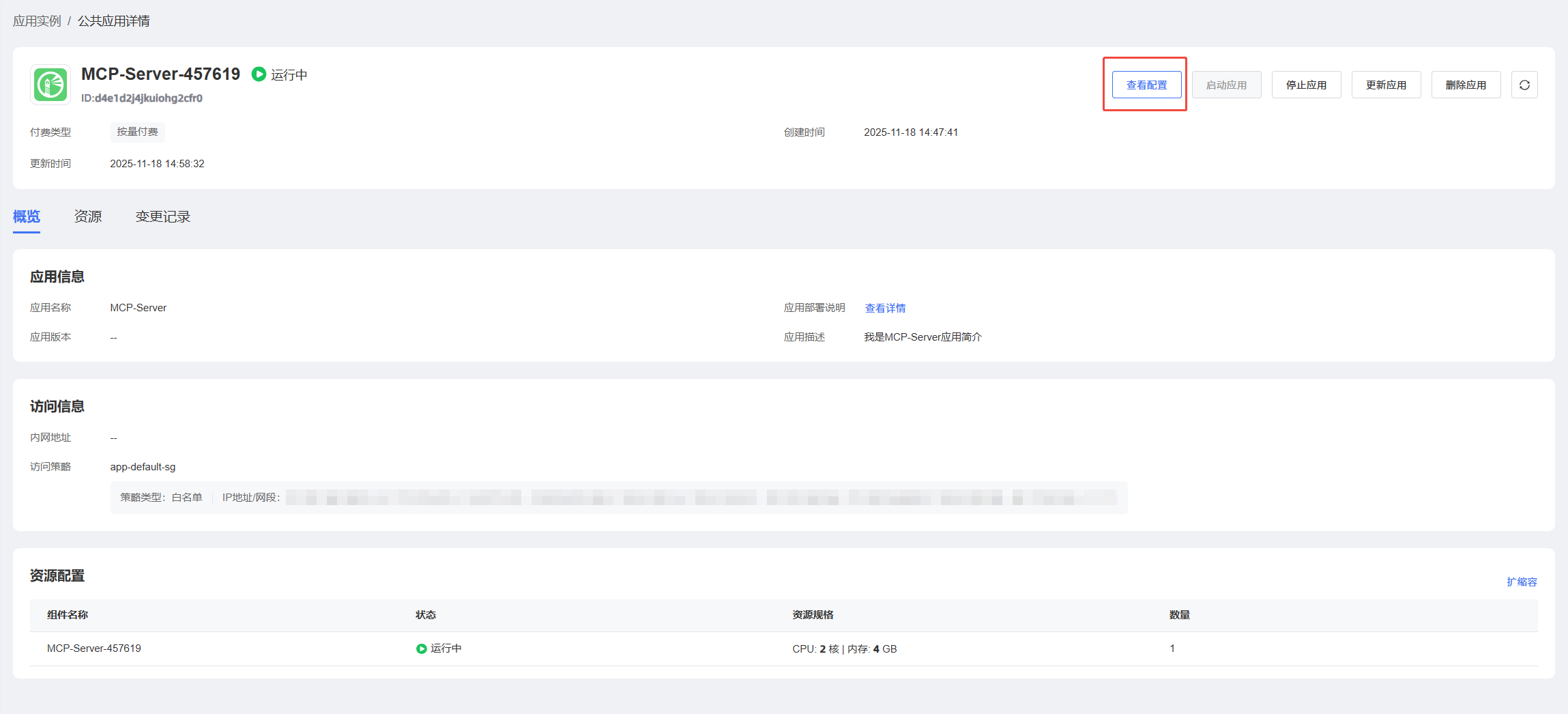Switch to the 资源 tab
Screen dimensions: 1568x714
coord(88,217)
